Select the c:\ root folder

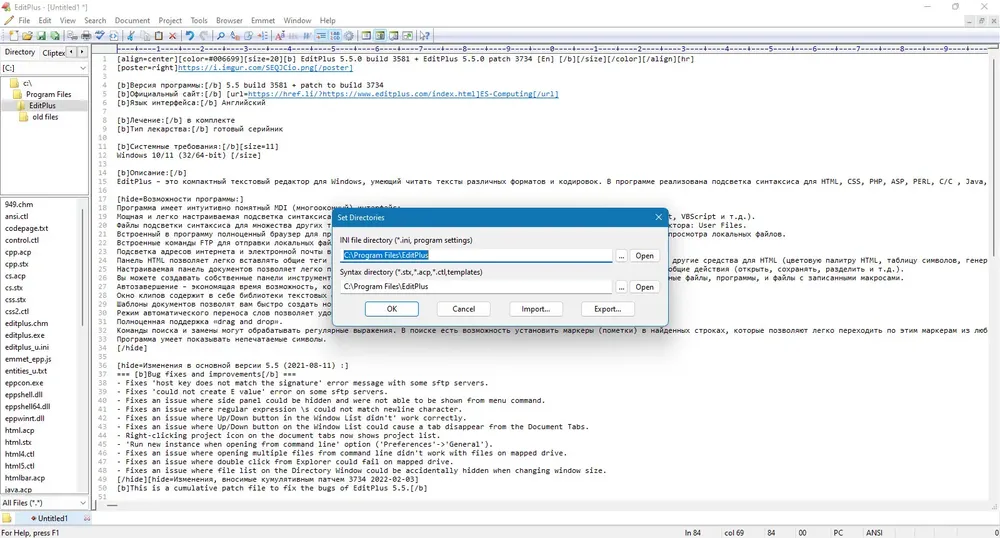[x=27, y=83]
